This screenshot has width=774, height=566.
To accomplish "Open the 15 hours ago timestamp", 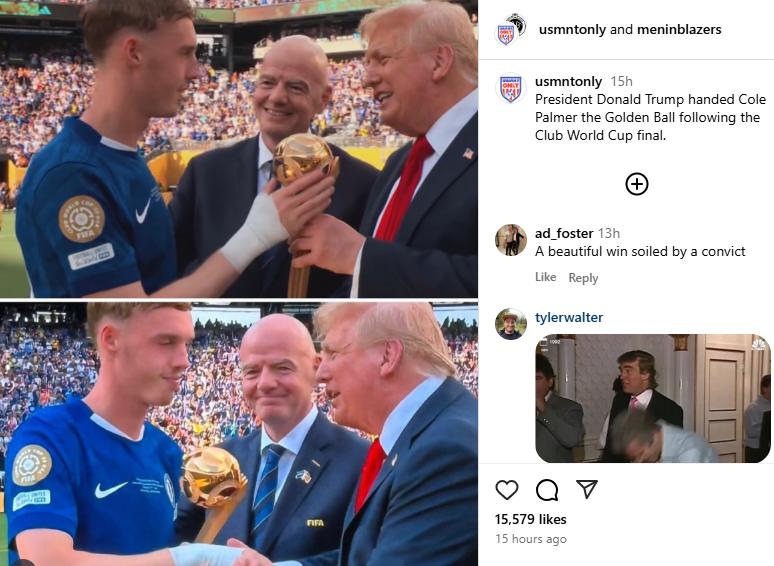I will [x=531, y=539].
